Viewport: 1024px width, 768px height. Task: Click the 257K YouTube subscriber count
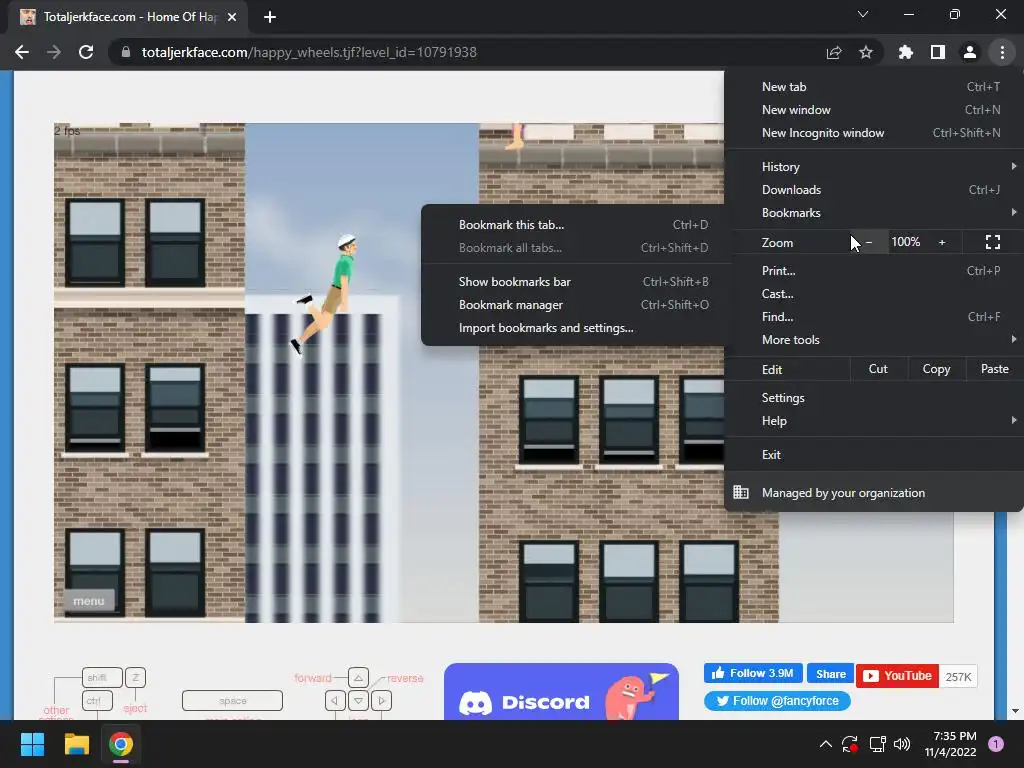[958, 677]
